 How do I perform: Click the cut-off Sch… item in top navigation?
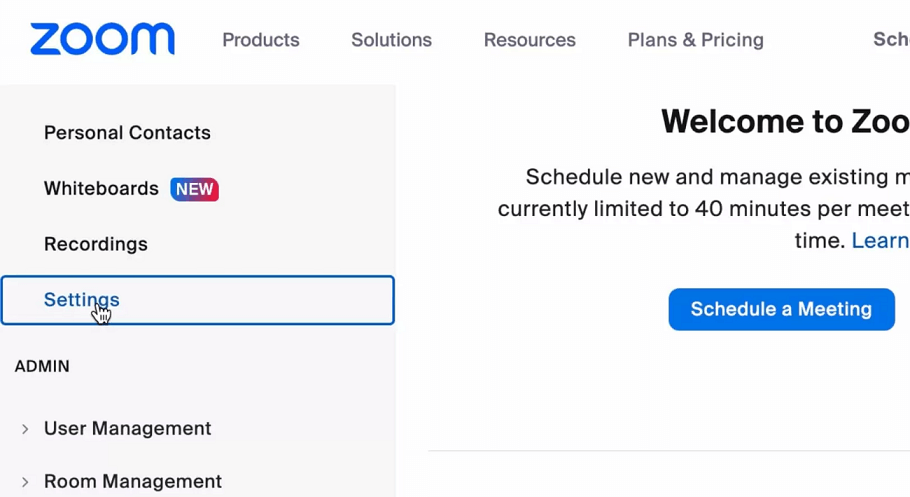pyautogui.click(x=890, y=39)
